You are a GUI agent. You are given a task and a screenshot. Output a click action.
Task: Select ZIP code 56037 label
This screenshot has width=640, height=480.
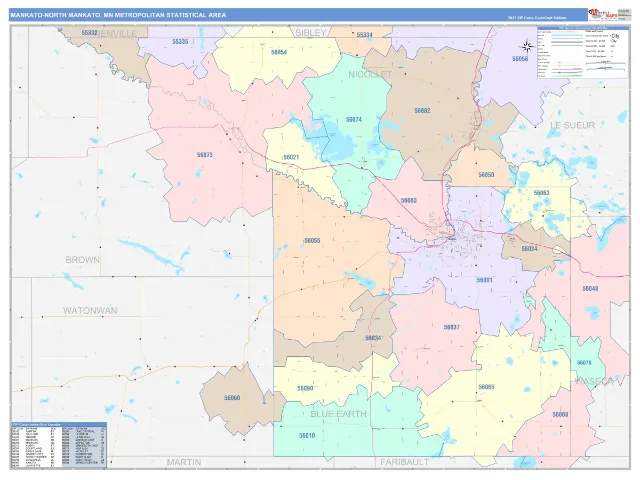click(451, 327)
